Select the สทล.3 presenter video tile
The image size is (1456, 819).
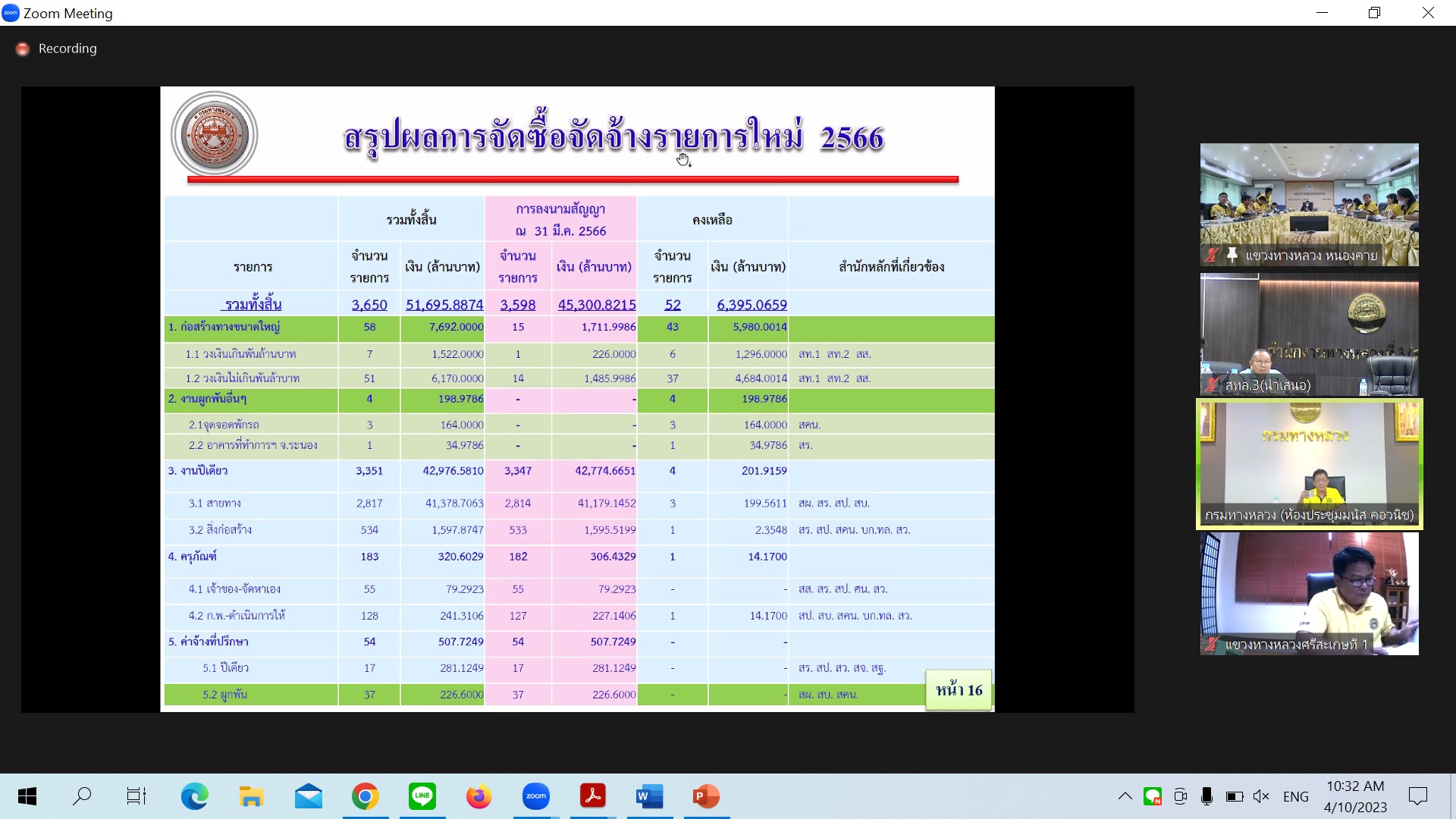[x=1309, y=334]
